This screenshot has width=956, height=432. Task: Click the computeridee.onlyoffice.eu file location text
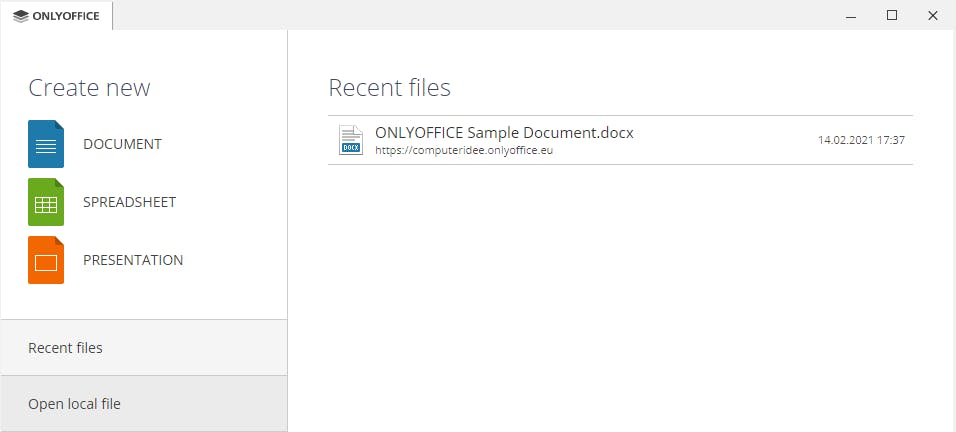[464, 151]
